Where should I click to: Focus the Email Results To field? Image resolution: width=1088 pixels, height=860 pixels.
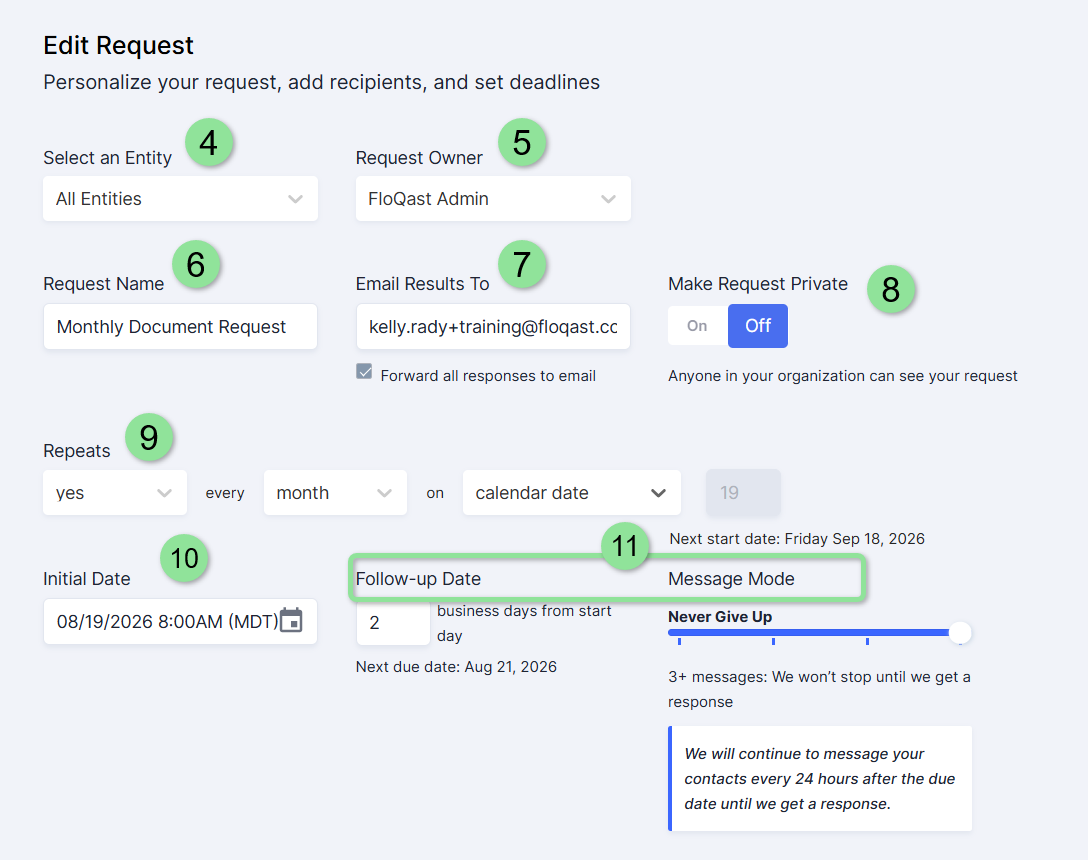tap(493, 326)
